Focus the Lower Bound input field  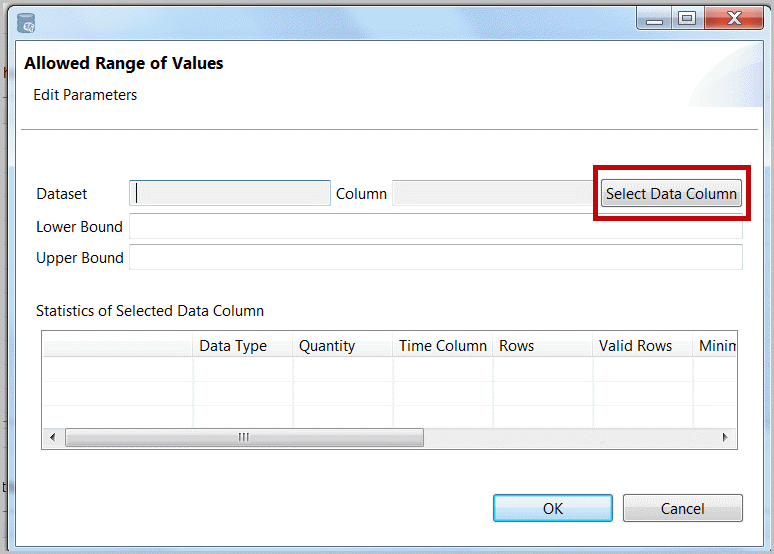click(x=435, y=226)
